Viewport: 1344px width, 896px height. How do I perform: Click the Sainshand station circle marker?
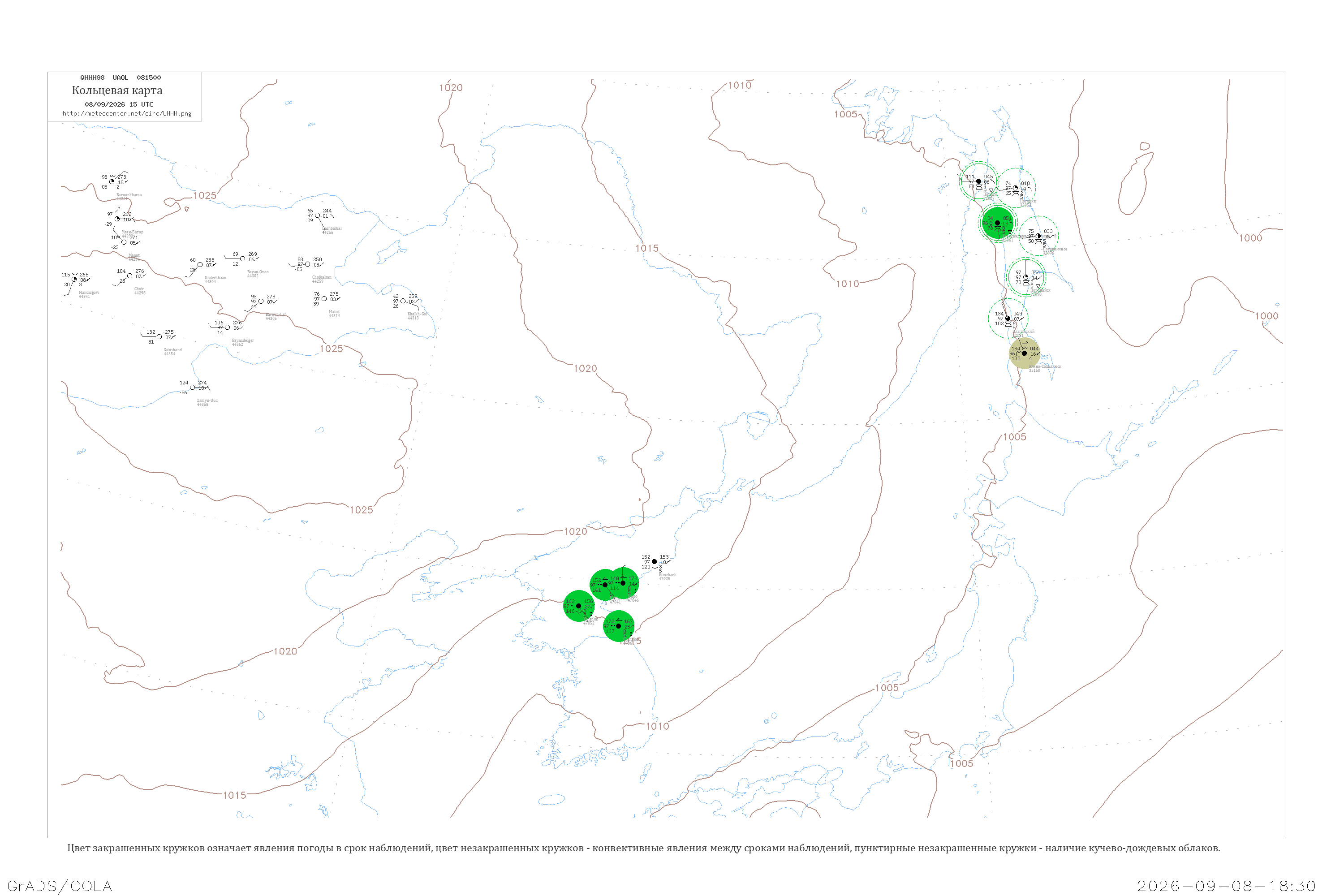pos(159,337)
